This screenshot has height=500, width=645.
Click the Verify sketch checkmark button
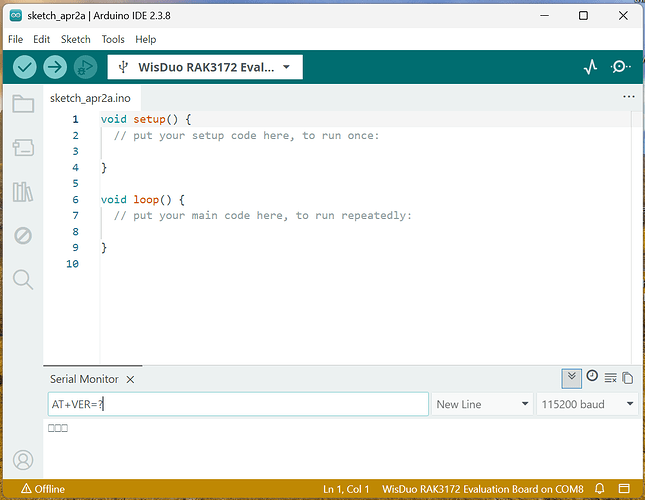(25, 67)
